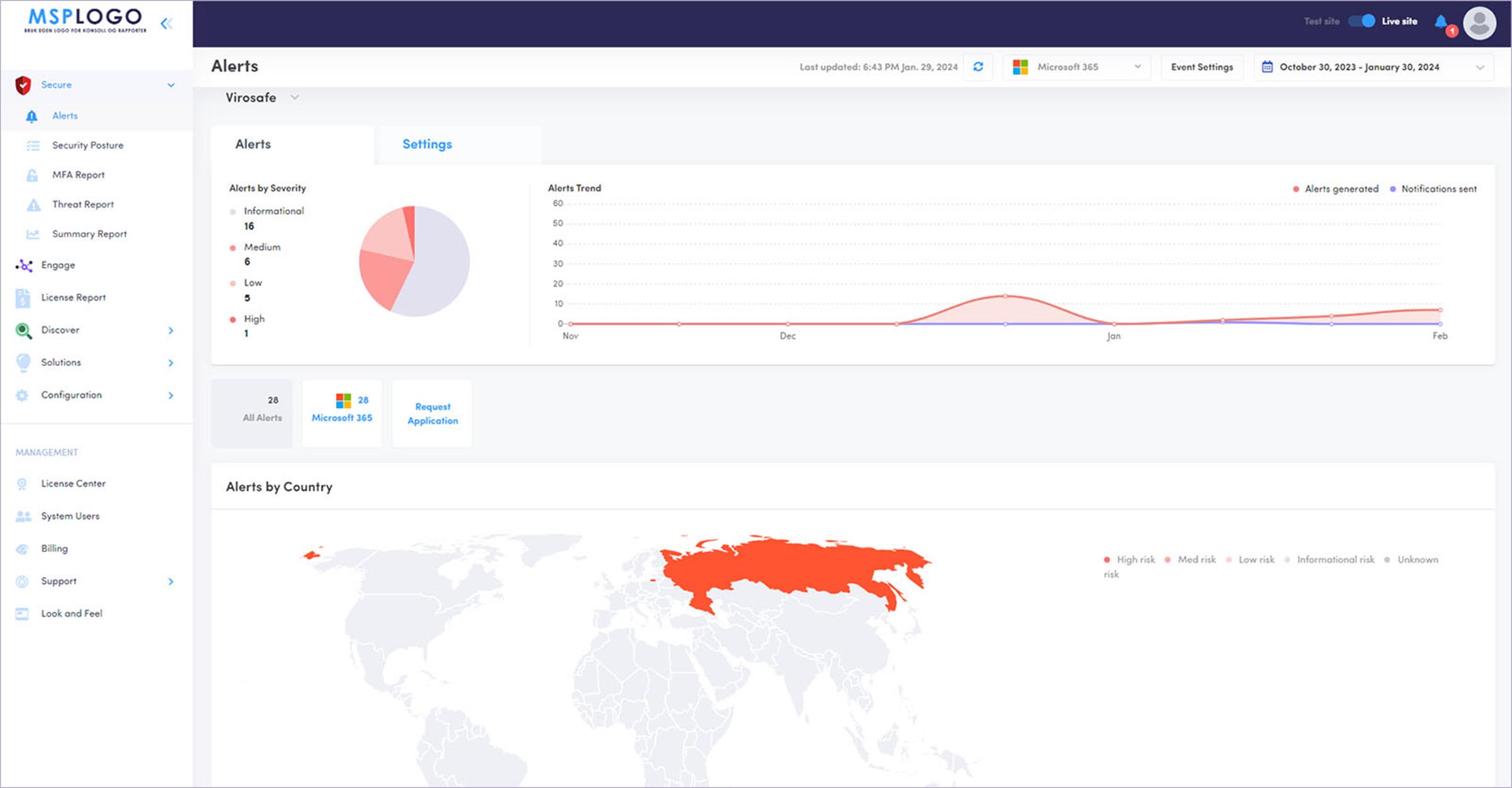The height and width of the screenshot is (788, 1512).
Task: Open the Virosafe tenant dropdown
Action: [x=262, y=98]
